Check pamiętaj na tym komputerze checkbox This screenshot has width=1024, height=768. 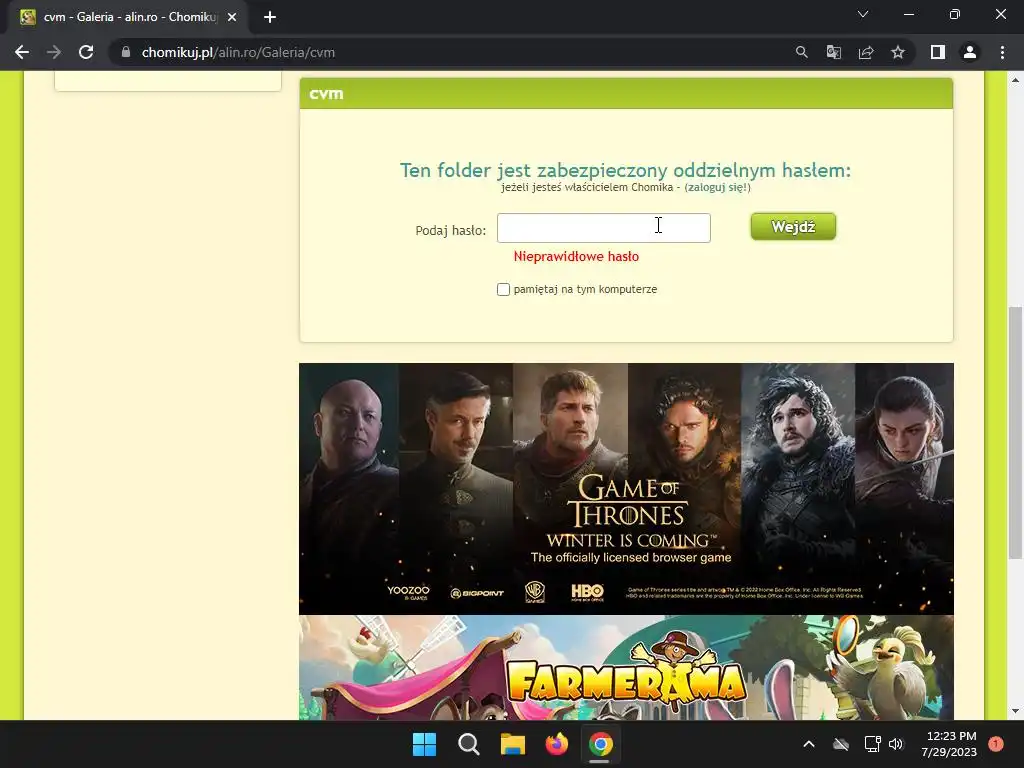pyautogui.click(x=503, y=289)
